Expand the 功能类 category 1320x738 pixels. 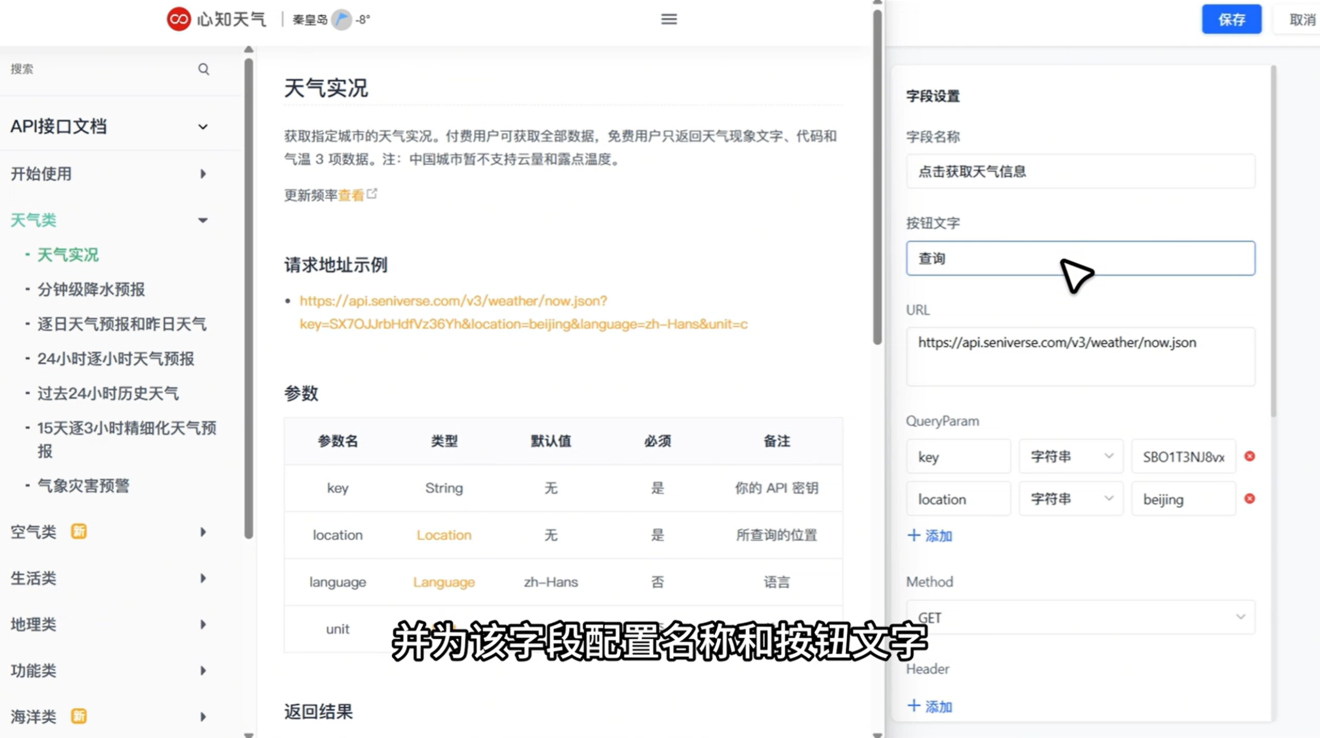(203, 671)
